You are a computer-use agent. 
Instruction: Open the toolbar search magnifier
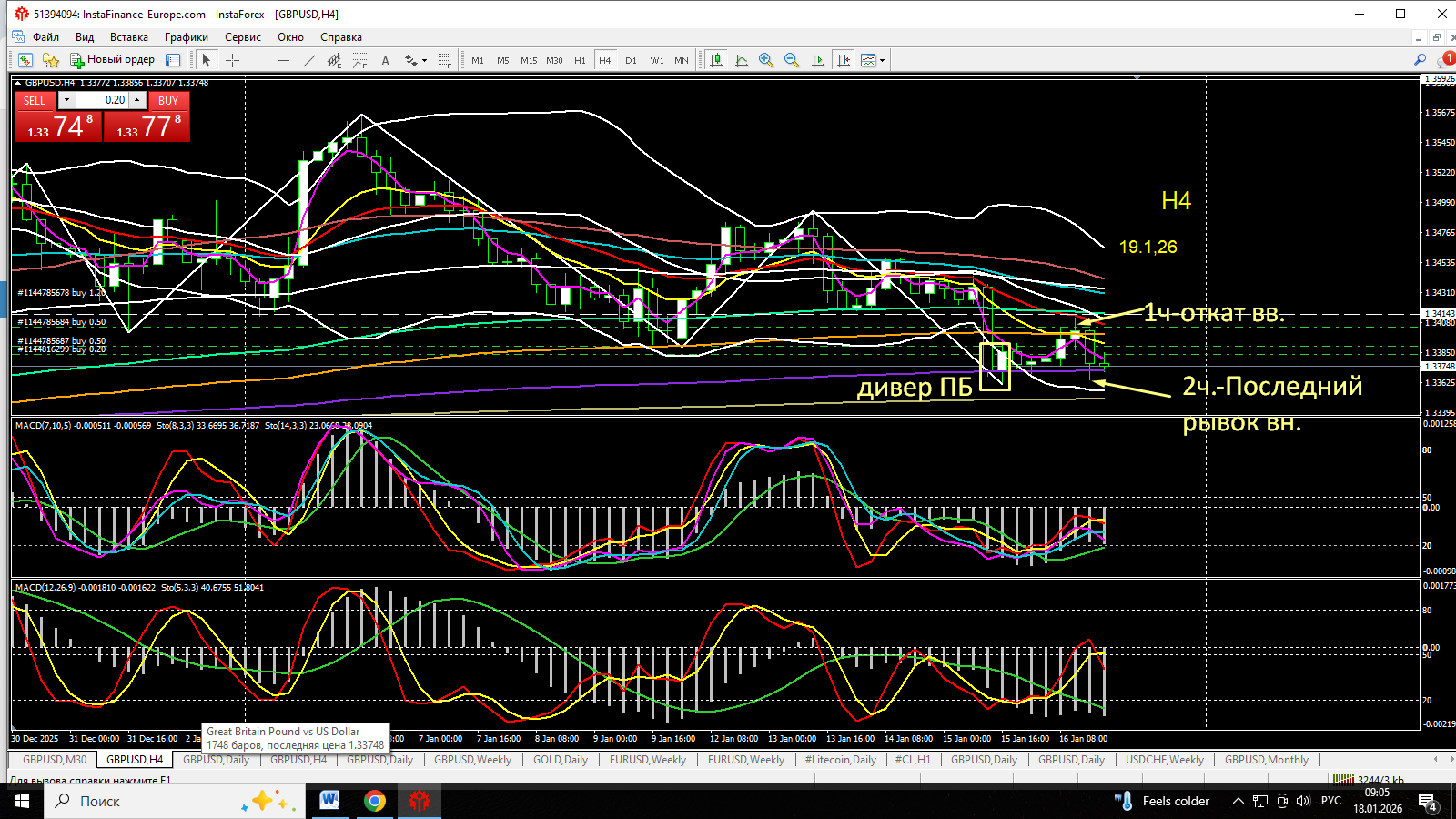click(x=1420, y=59)
